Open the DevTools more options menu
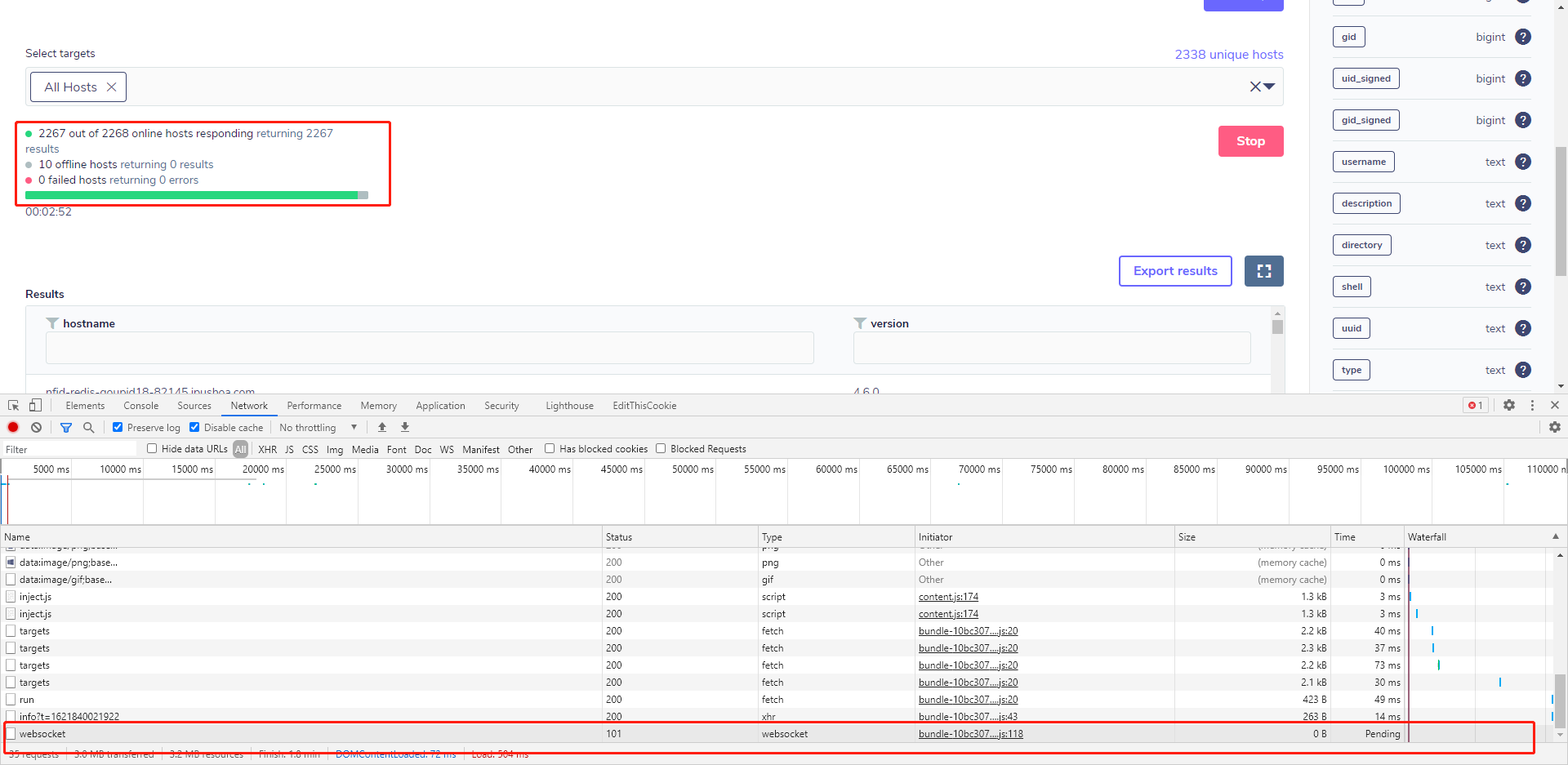Viewport: 1568px width, 765px height. [x=1532, y=405]
